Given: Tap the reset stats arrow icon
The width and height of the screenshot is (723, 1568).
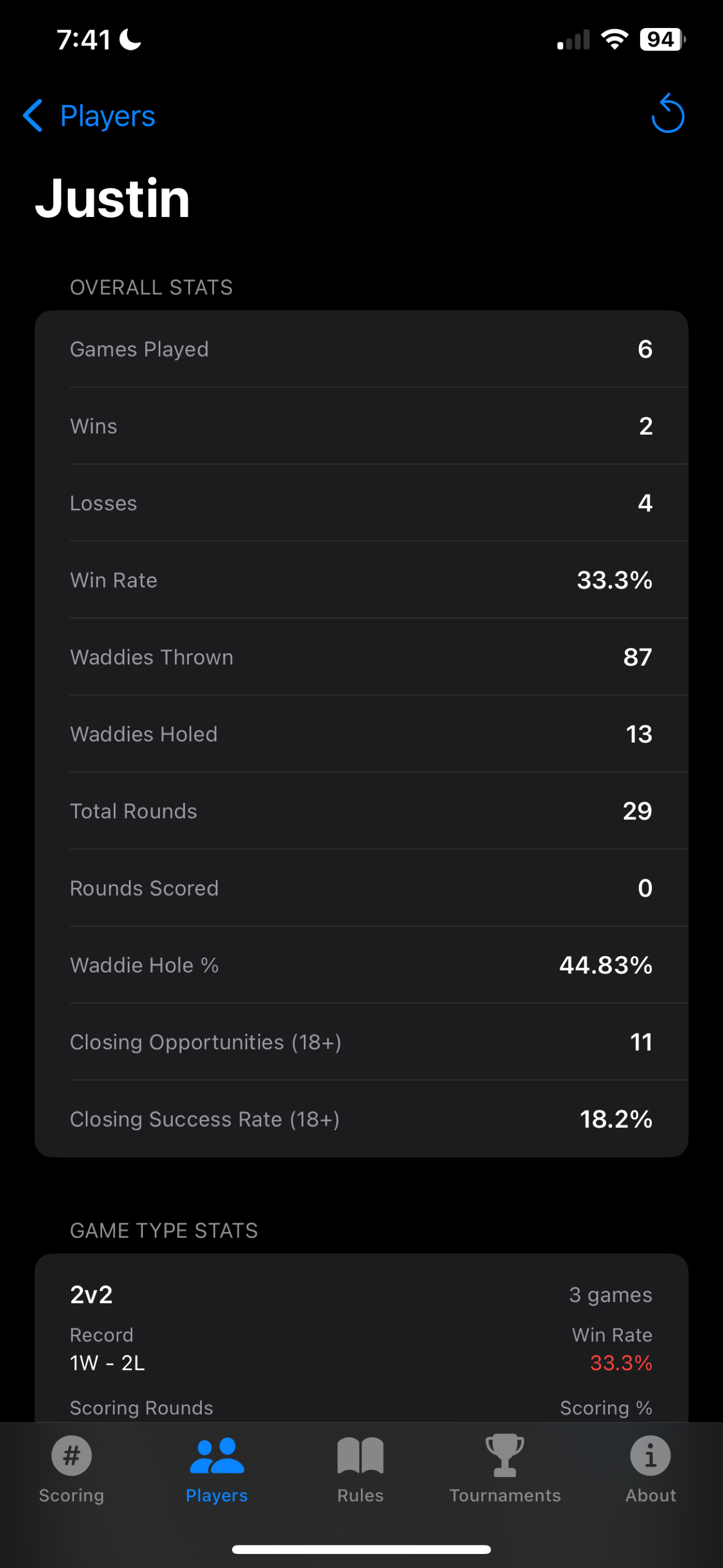Looking at the screenshot, I should (x=668, y=115).
